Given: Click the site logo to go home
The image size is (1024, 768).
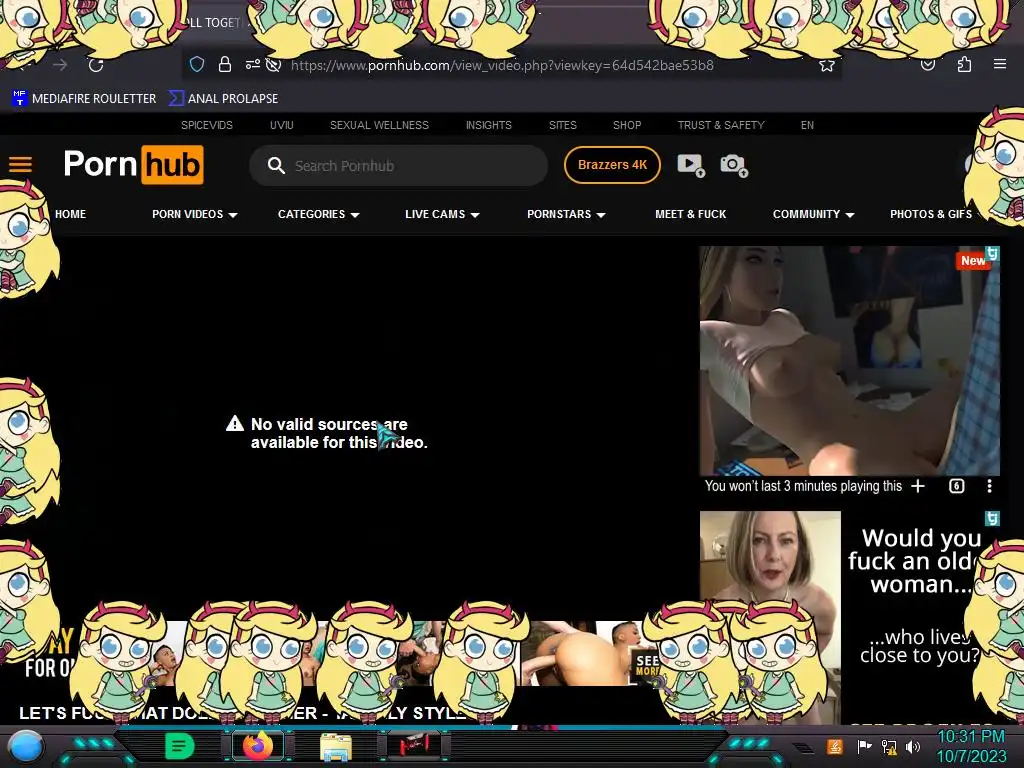Looking at the screenshot, I should point(133,165).
